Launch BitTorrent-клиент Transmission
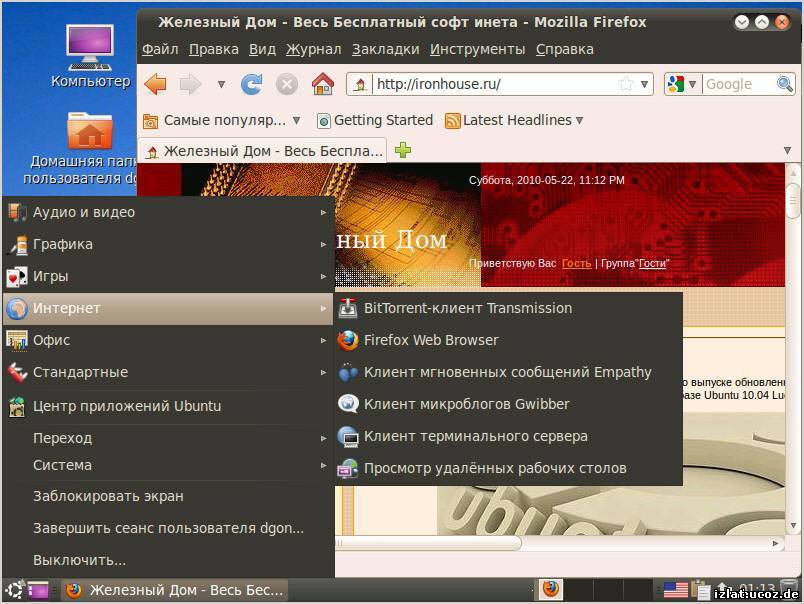 [x=508, y=308]
